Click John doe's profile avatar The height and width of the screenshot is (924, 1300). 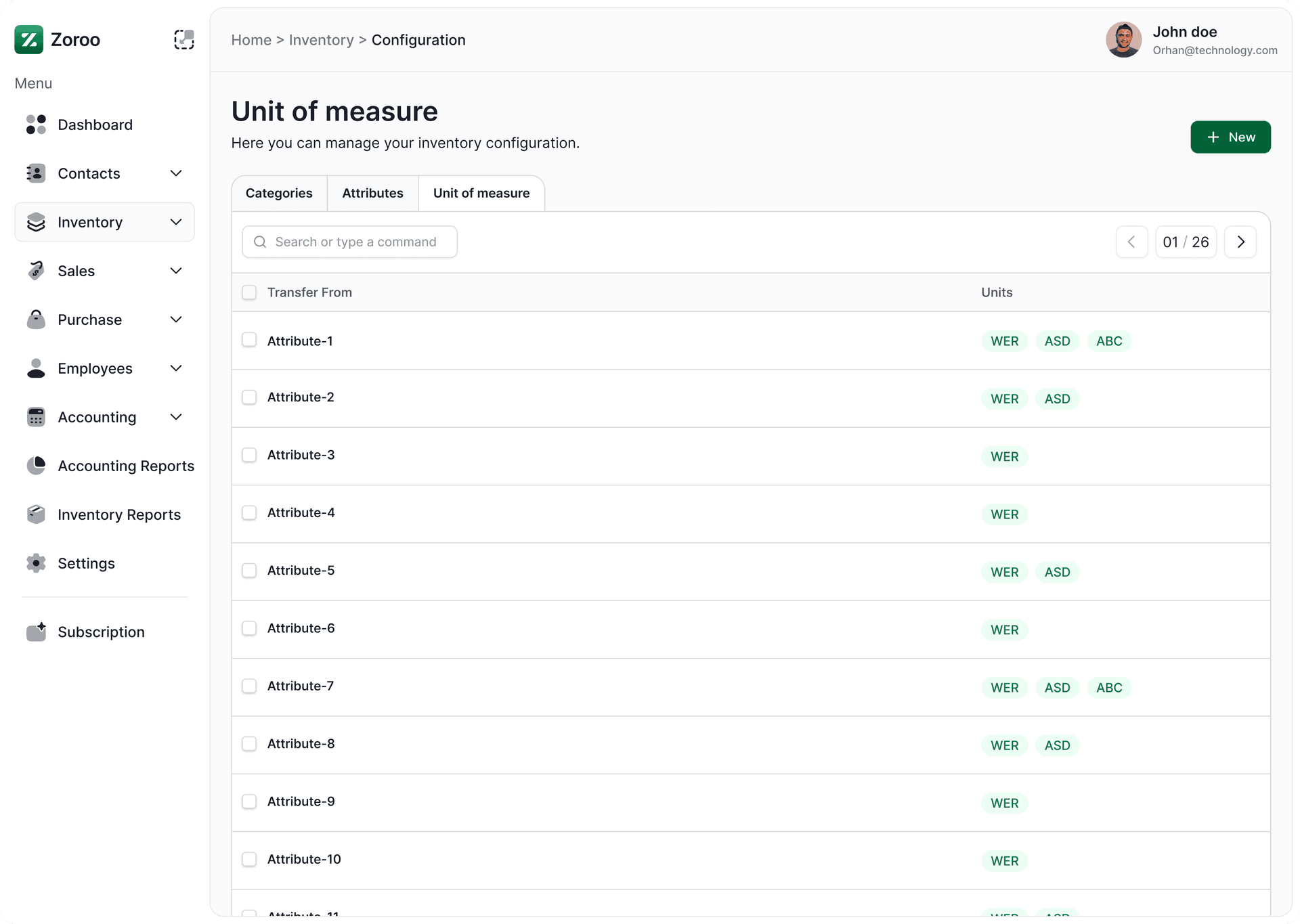coord(1123,40)
